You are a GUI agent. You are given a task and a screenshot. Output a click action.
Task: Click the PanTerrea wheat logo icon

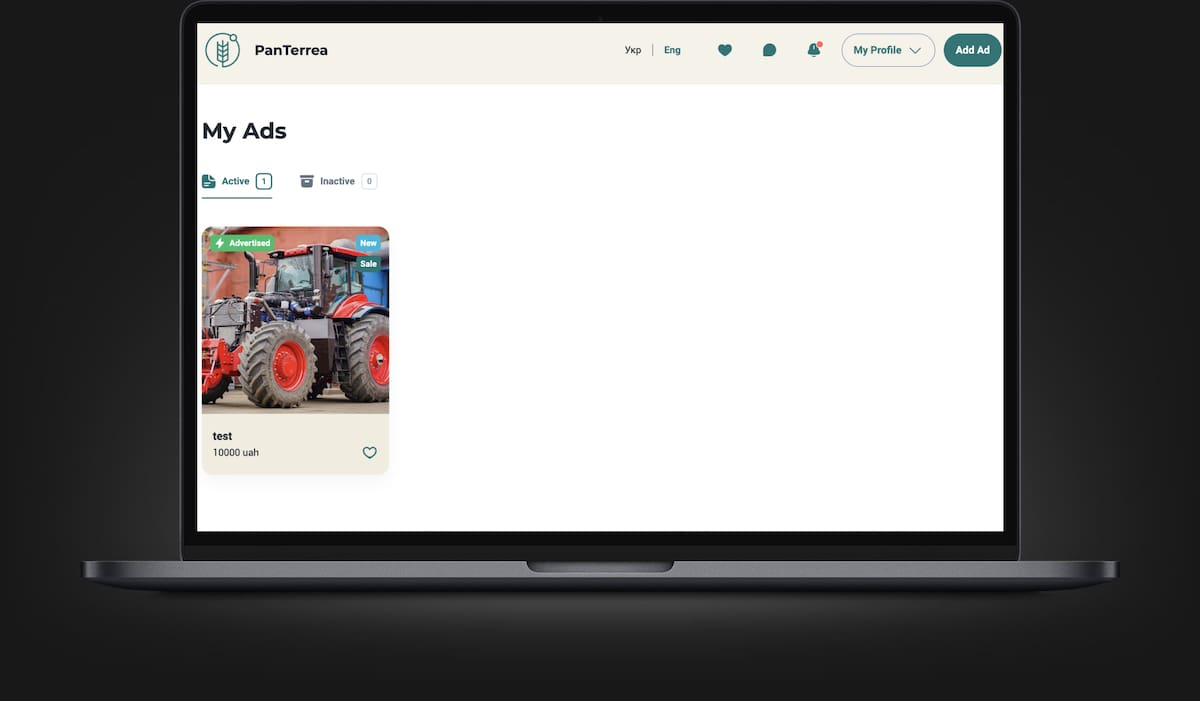point(222,50)
